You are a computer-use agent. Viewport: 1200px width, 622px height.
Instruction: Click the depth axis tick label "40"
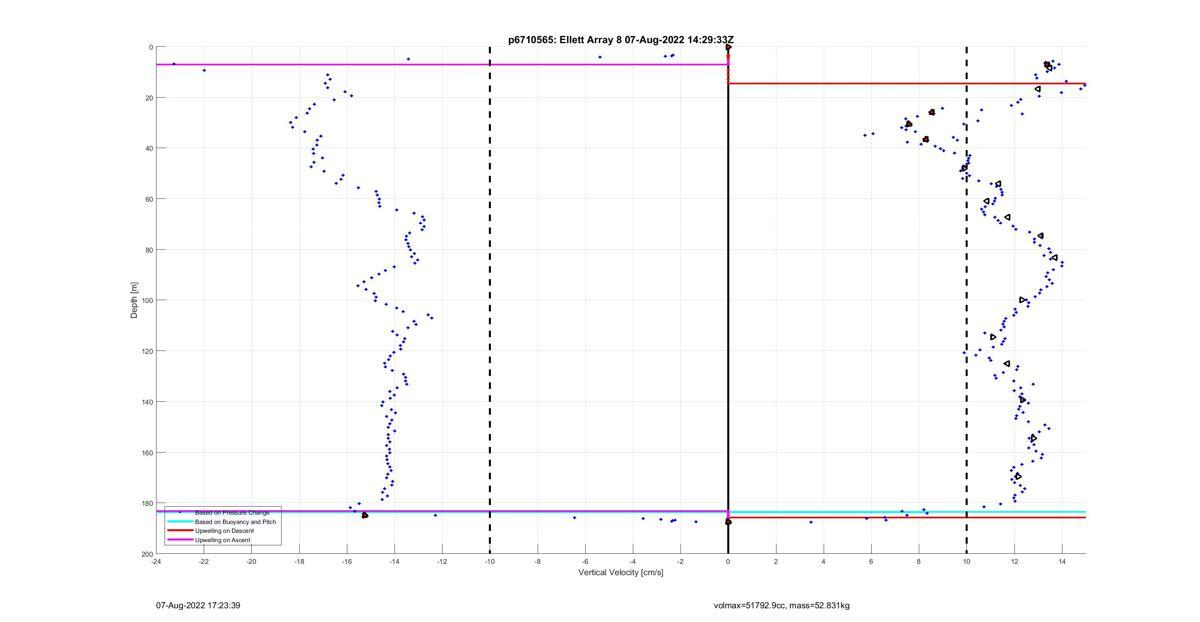(148, 148)
